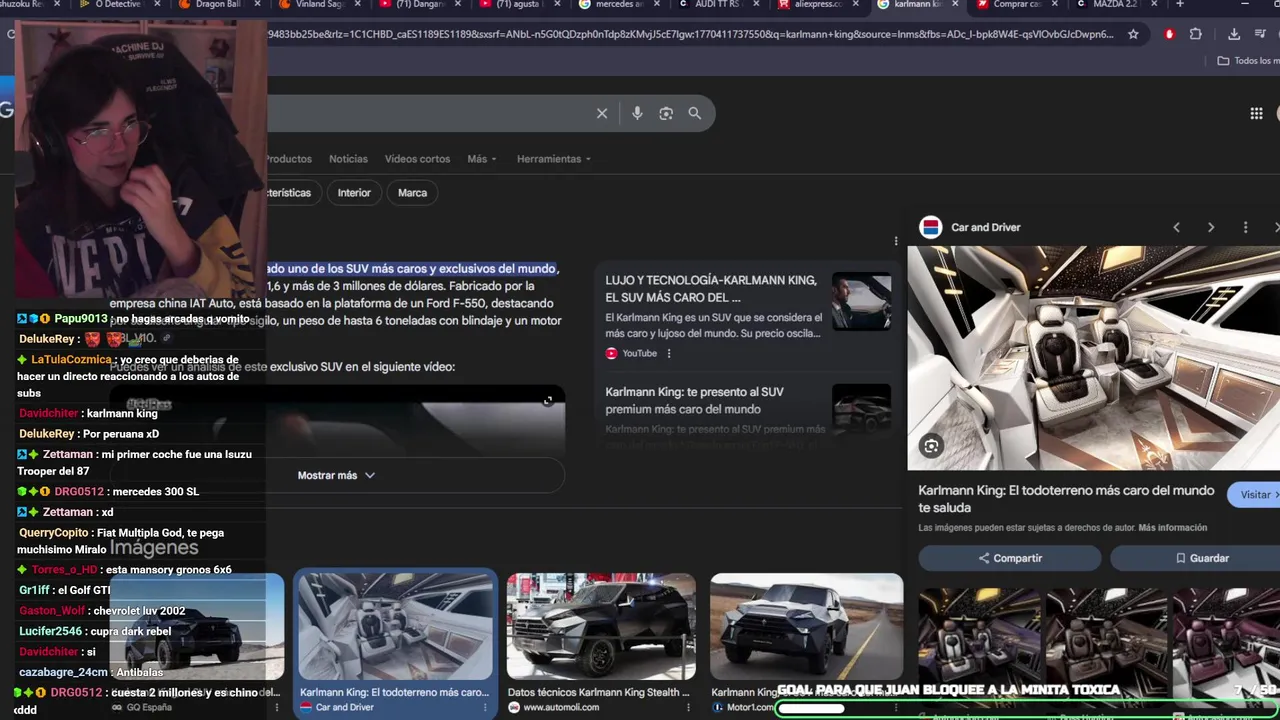Close the aliexpress browser tab
Viewport: 1280px width, 720px height.
click(856, 5)
